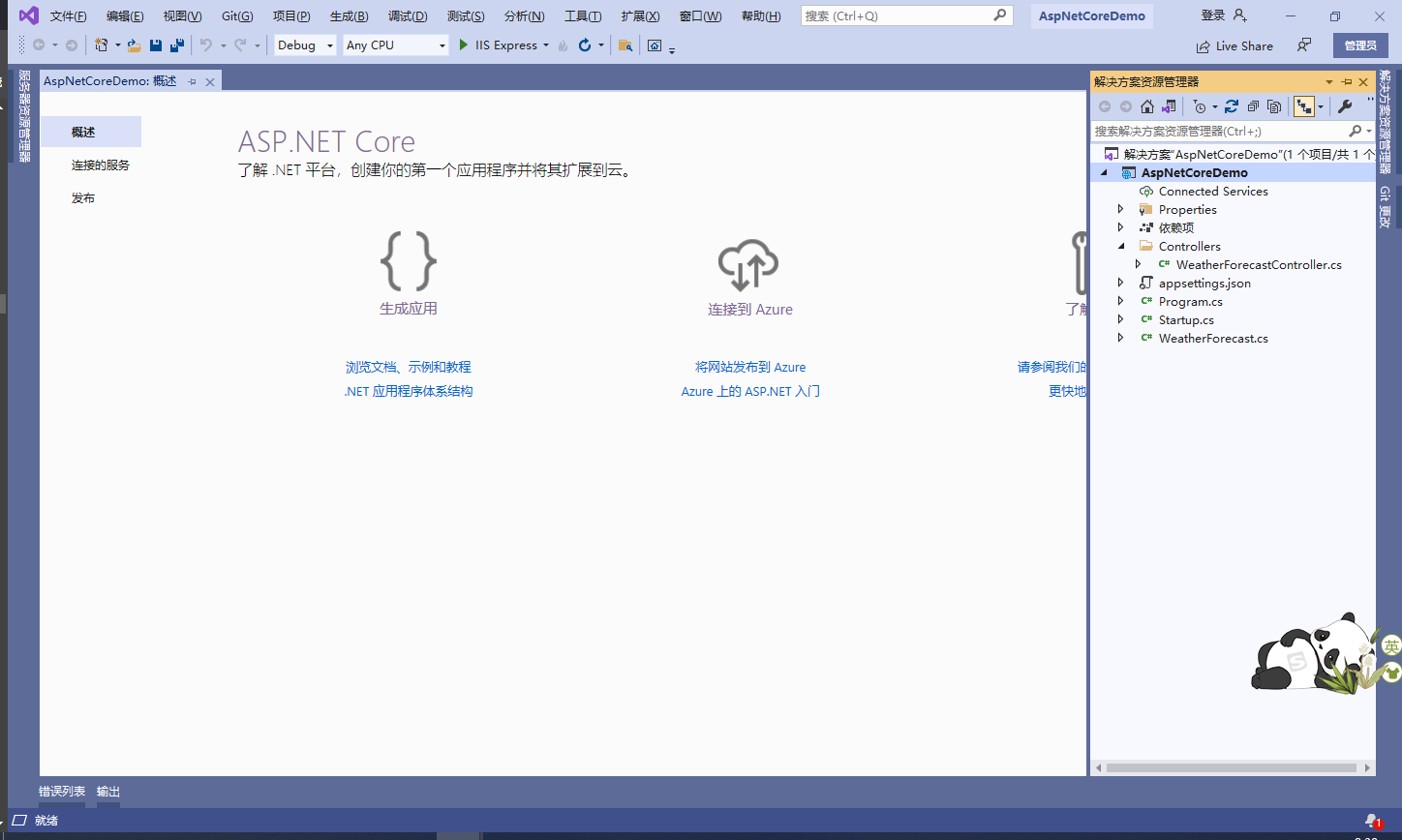This screenshot has height=840, width=1402.
Task: Open the 调试(D) menu
Action: click(408, 16)
